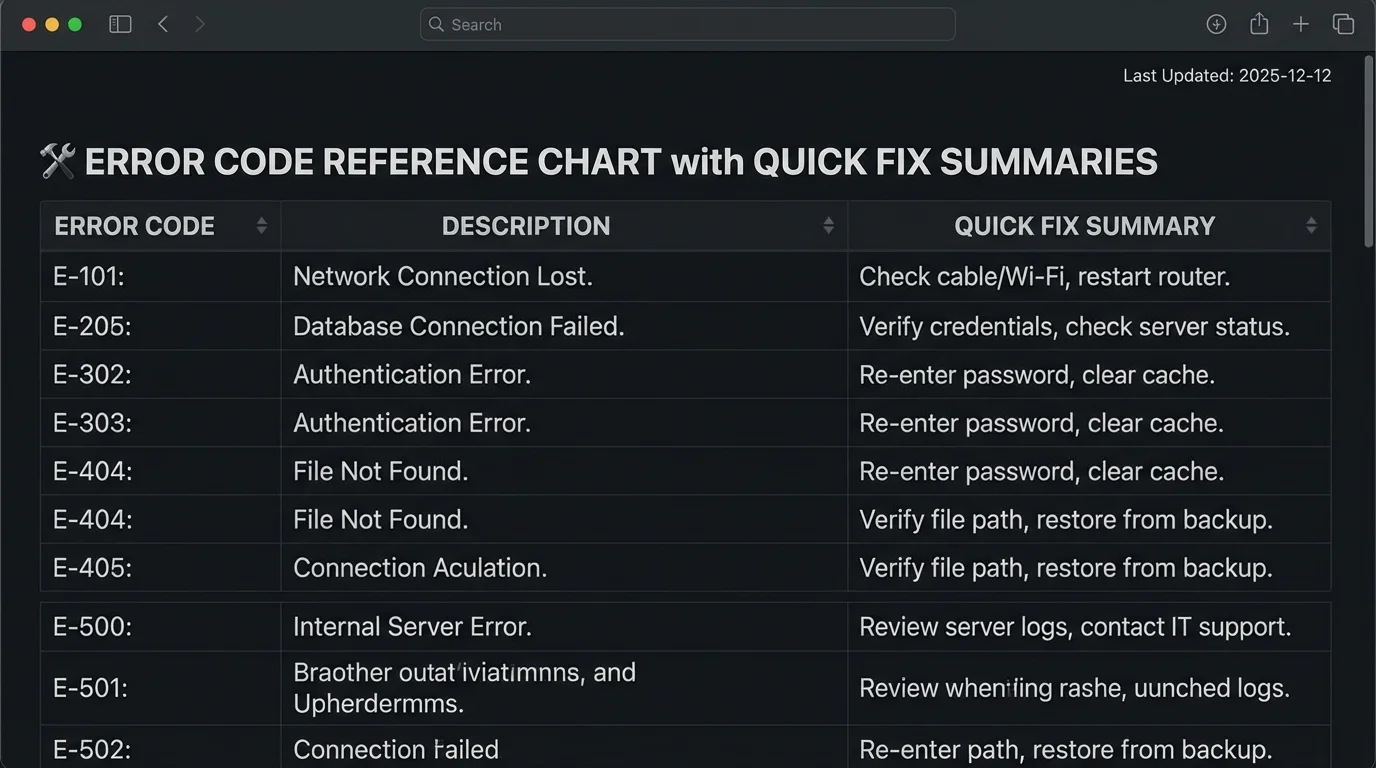Select the E-101 error code cell

coord(89,277)
